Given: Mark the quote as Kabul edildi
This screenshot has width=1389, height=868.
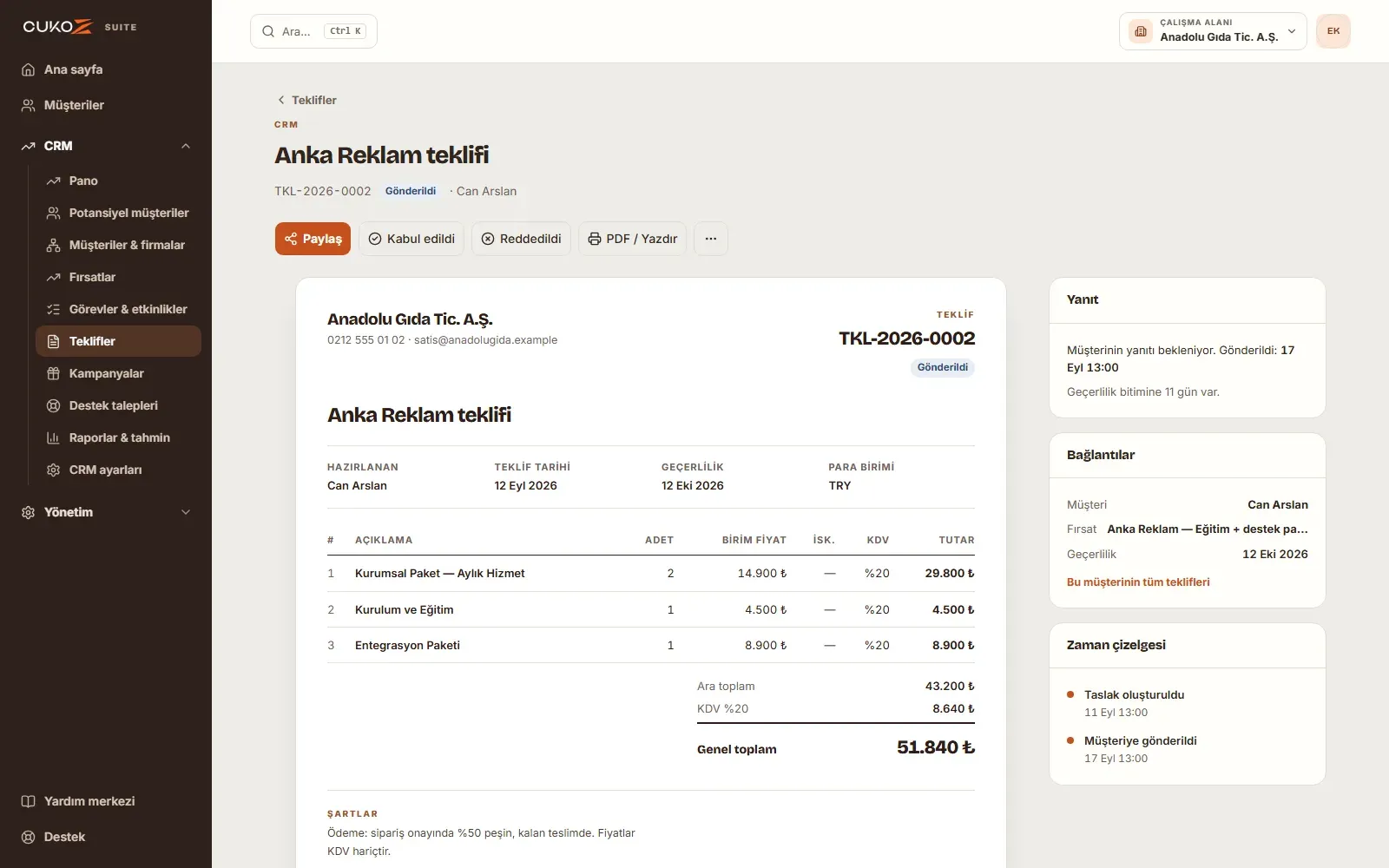Looking at the screenshot, I should coord(411,239).
